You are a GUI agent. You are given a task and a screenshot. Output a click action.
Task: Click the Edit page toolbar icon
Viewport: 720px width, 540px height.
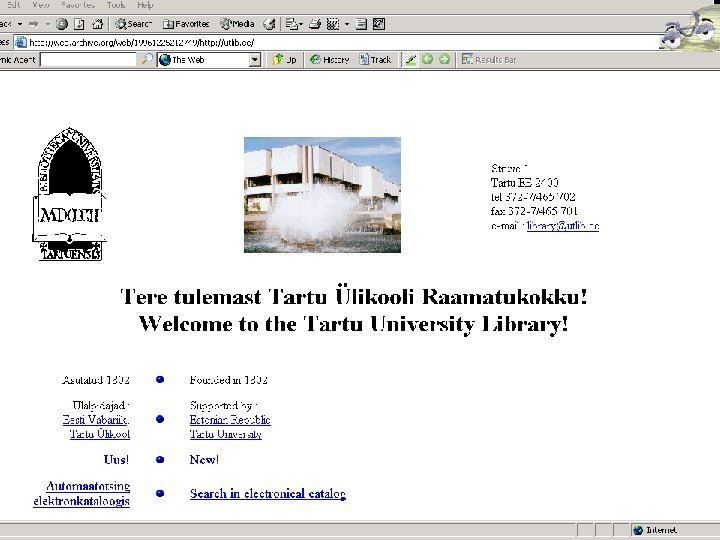tap(333, 24)
